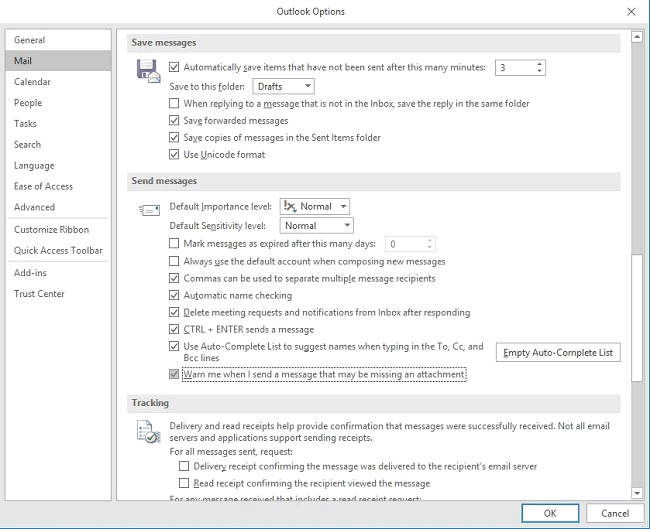This screenshot has height=529, width=650.
Task: Close the Outlook Options dialog
Action: [631, 12]
